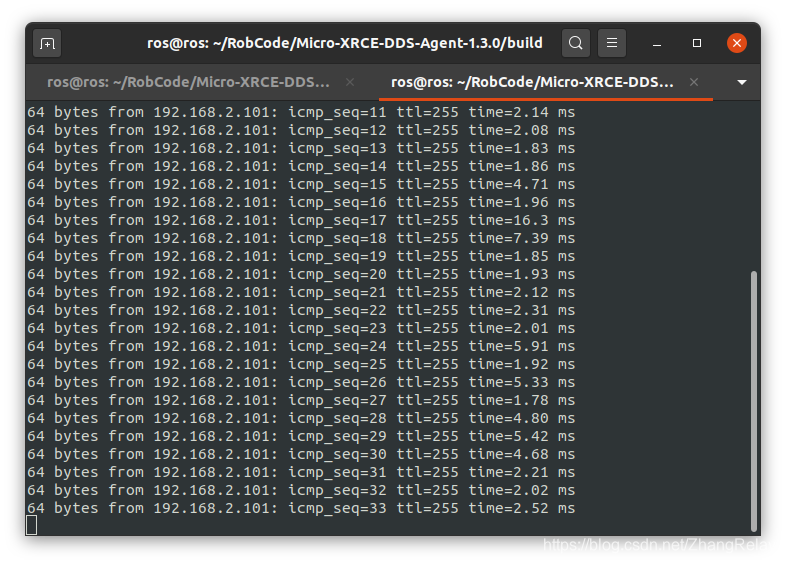Close the second terminal tab
The width and height of the screenshot is (786, 564).
coord(694,82)
